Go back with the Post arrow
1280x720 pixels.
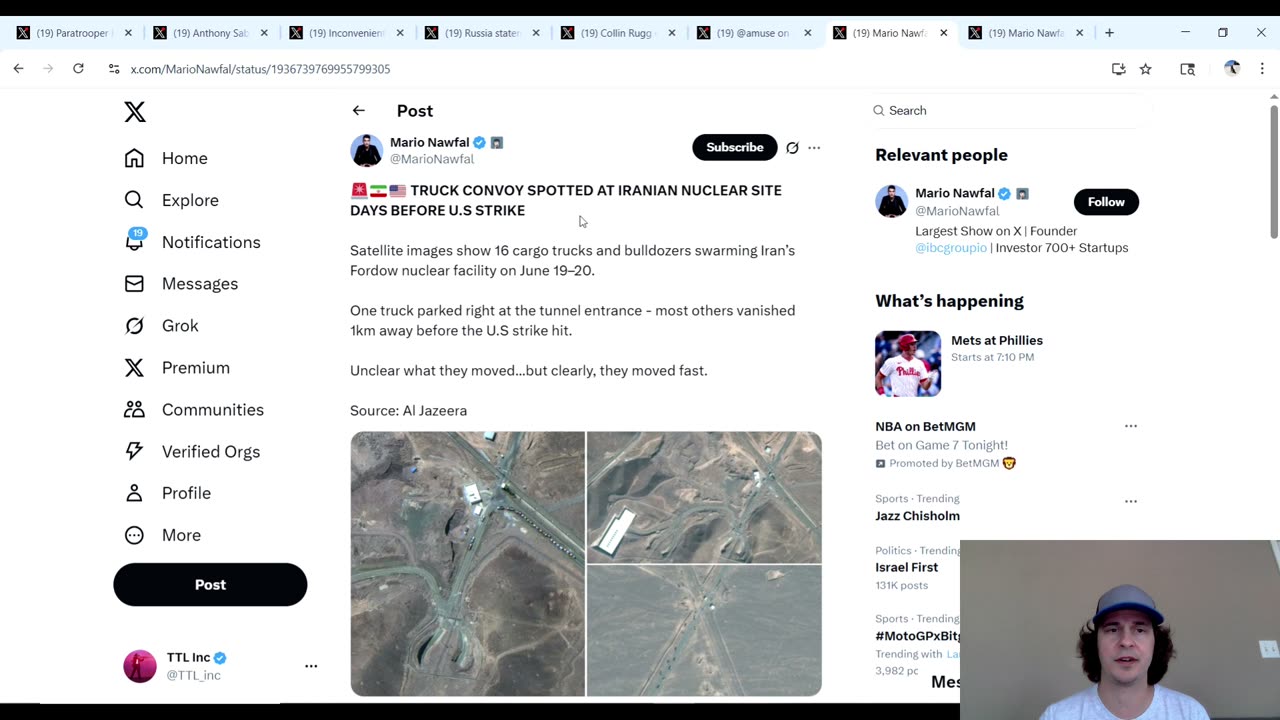(358, 111)
